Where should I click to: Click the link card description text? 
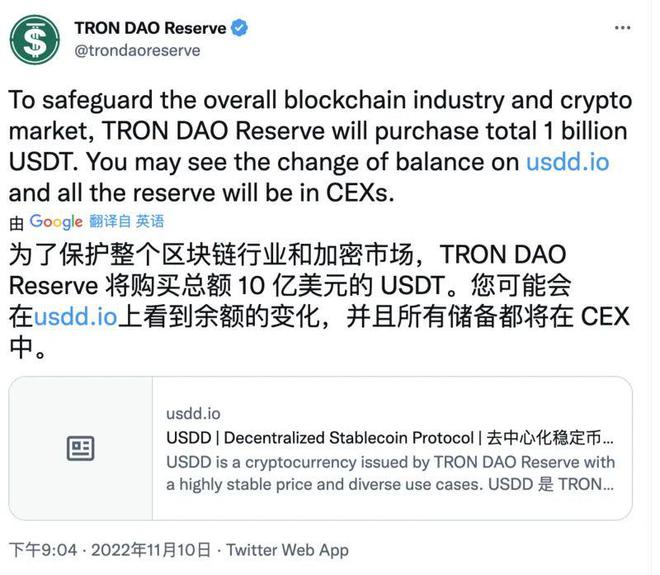390,473
